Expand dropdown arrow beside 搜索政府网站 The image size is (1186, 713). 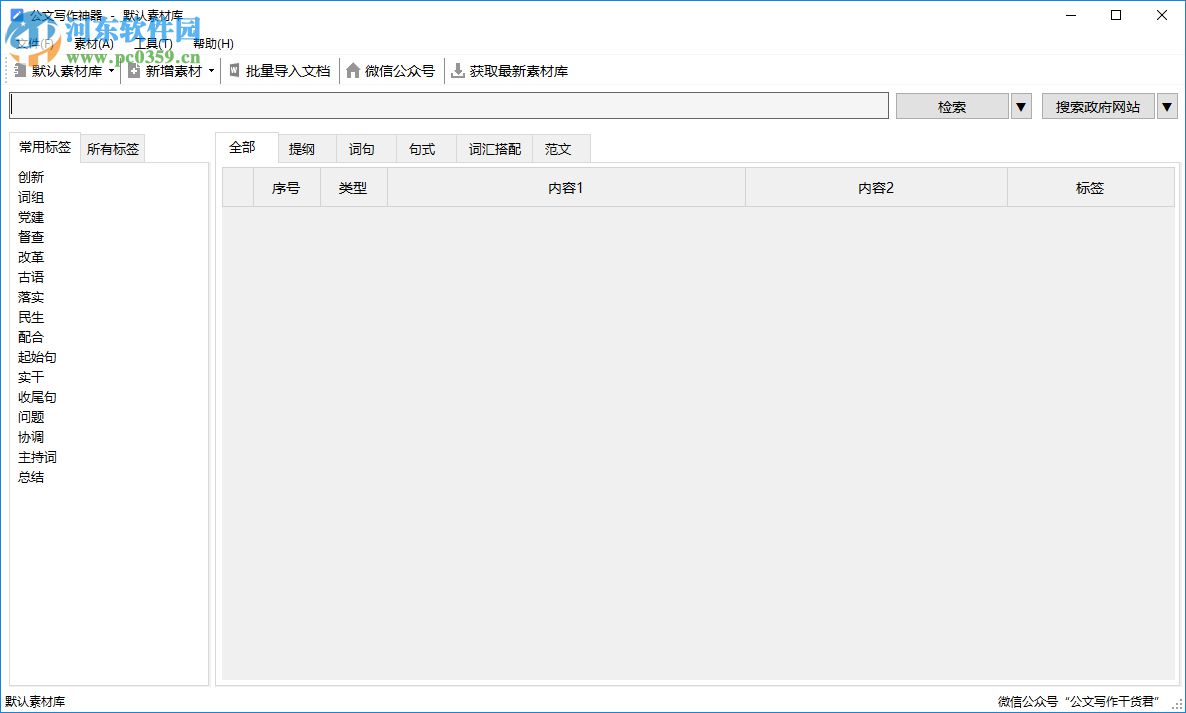click(x=1167, y=107)
